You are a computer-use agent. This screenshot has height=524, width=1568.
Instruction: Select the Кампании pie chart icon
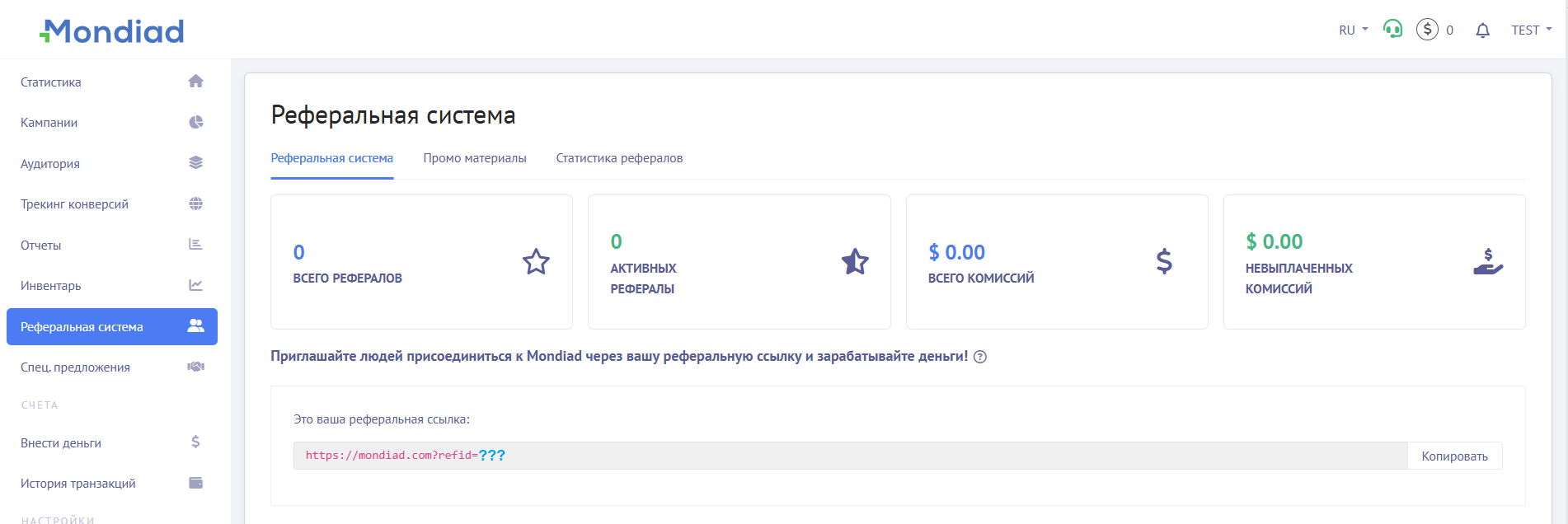pyautogui.click(x=195, y=121)
